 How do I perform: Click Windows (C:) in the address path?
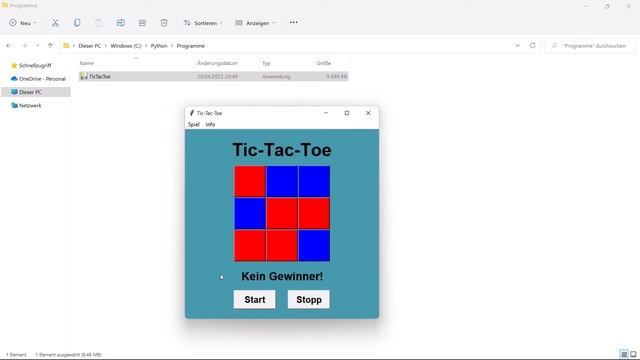(x=126, y=46)
